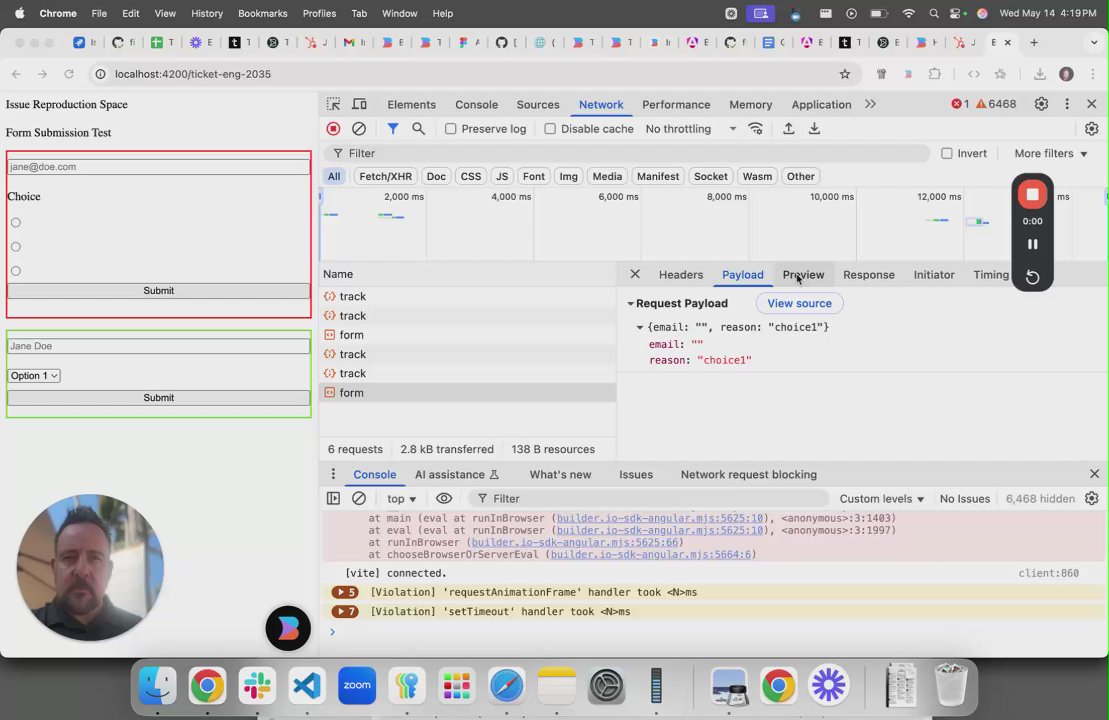The width and height of the screenshot is (1109, 720).
Task: Open the No throttling dropdown
Action: click(691, 129)
